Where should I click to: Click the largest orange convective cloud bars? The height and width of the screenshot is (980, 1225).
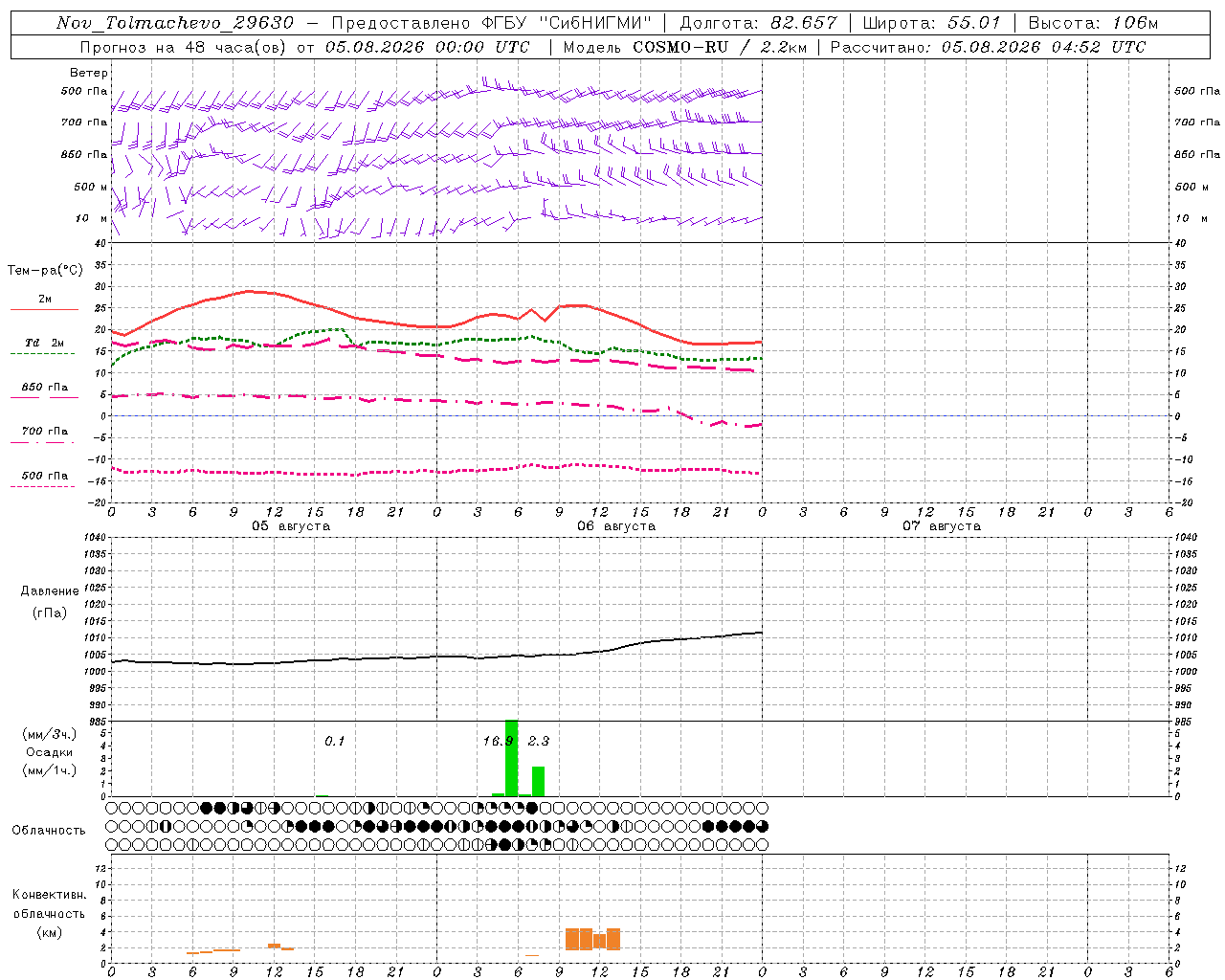593,939
